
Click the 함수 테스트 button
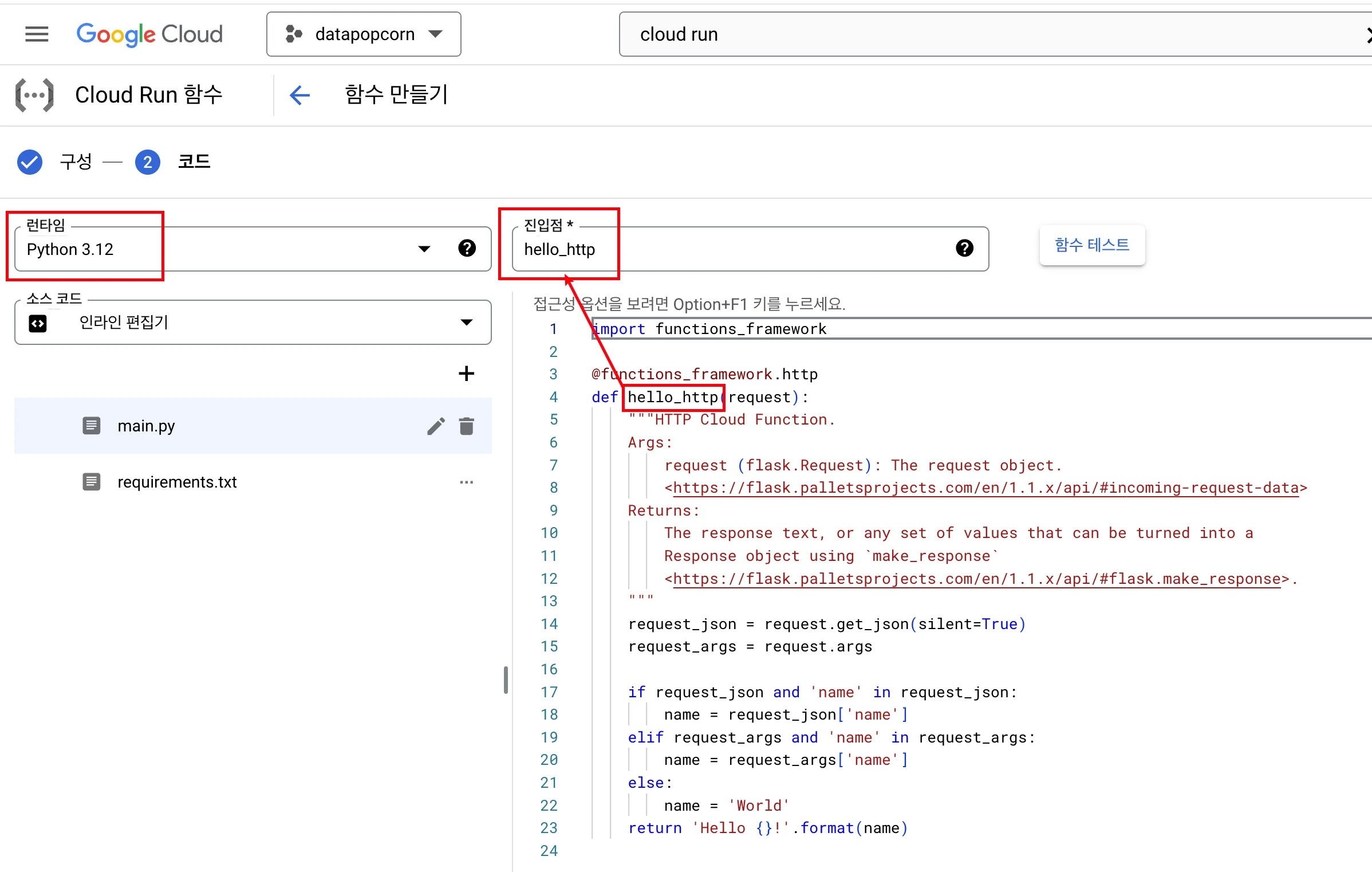(x=1092, y=245)
